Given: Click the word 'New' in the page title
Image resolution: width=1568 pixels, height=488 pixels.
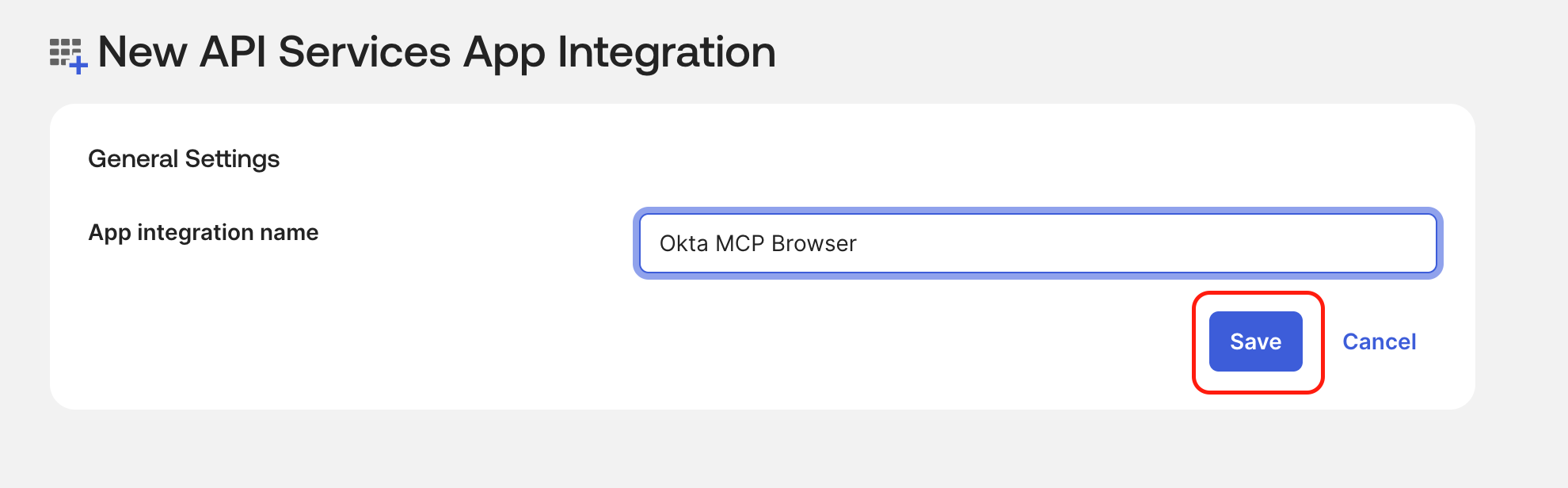Looking at the screenshot, I should coord(143,52).
